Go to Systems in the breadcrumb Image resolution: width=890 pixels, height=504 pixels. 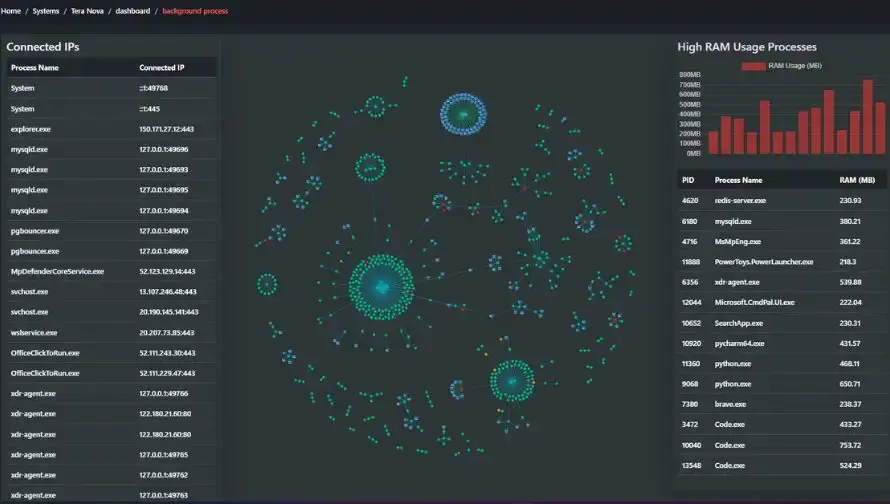pos(45,11)
